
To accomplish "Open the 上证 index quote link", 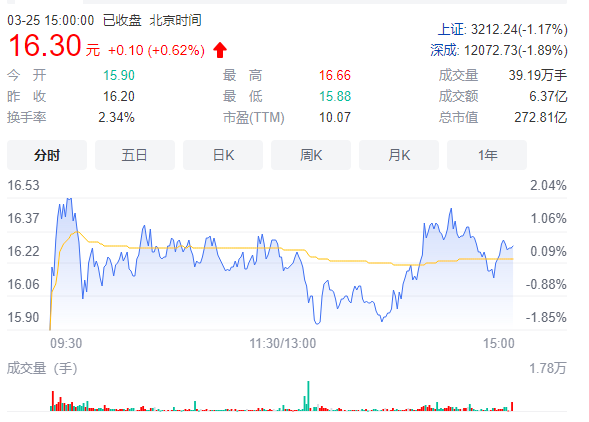I will [x=452, y=29].
